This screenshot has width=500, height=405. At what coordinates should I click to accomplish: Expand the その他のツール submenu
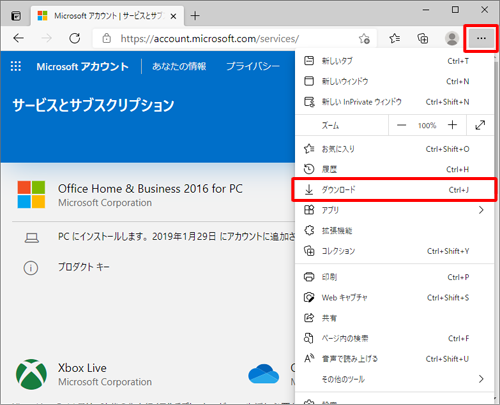394,379
